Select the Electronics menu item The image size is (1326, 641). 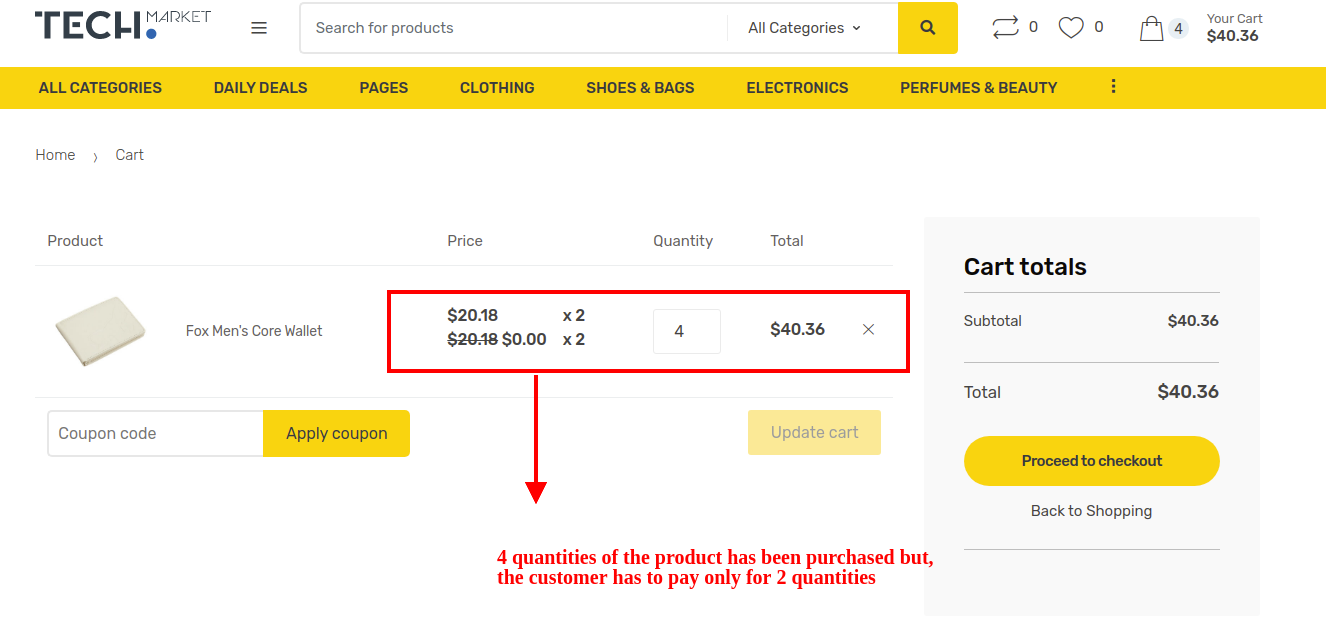pos(797,88)
